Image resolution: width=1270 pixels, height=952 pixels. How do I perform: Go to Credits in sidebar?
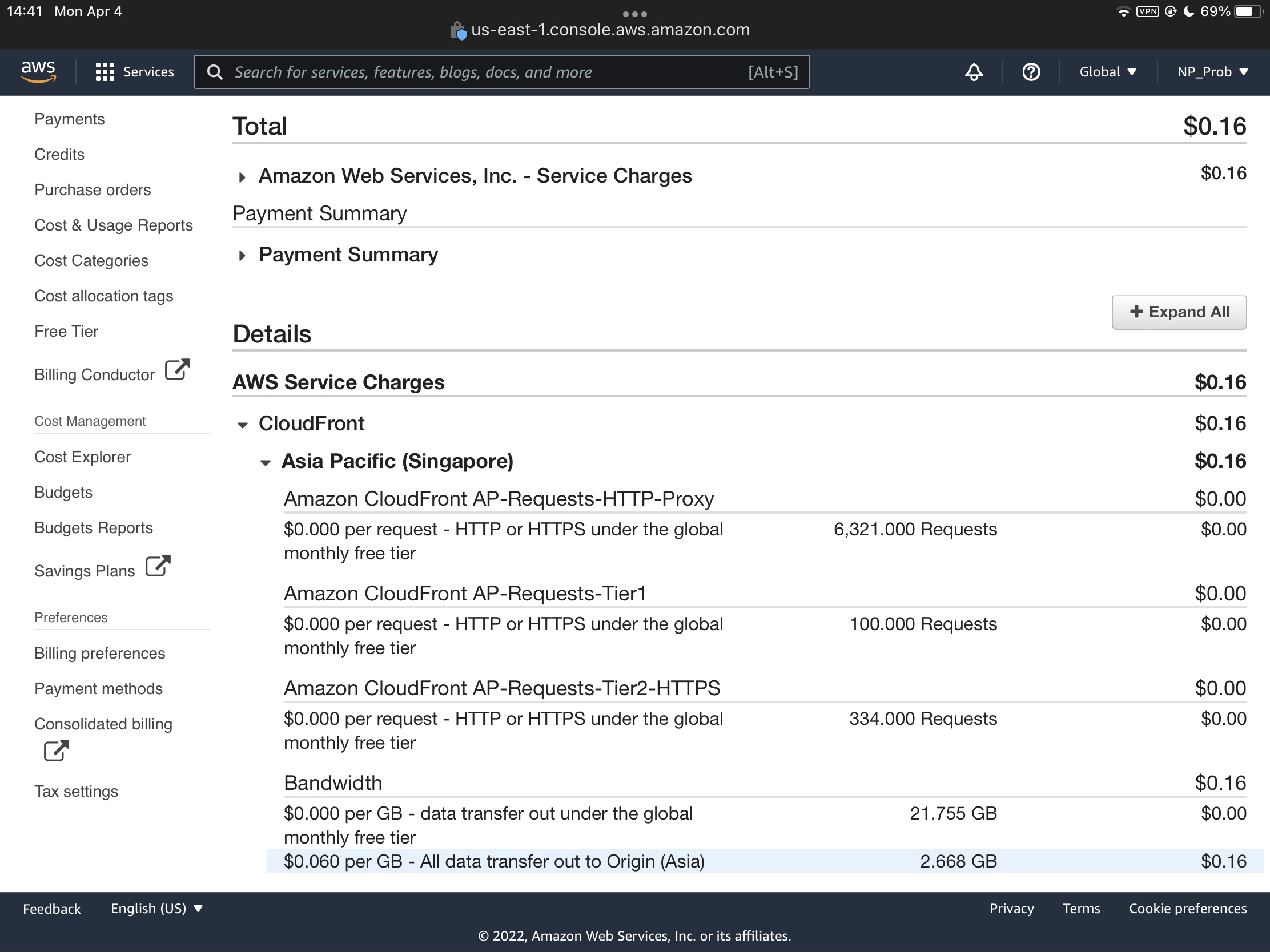coord(59,154)
